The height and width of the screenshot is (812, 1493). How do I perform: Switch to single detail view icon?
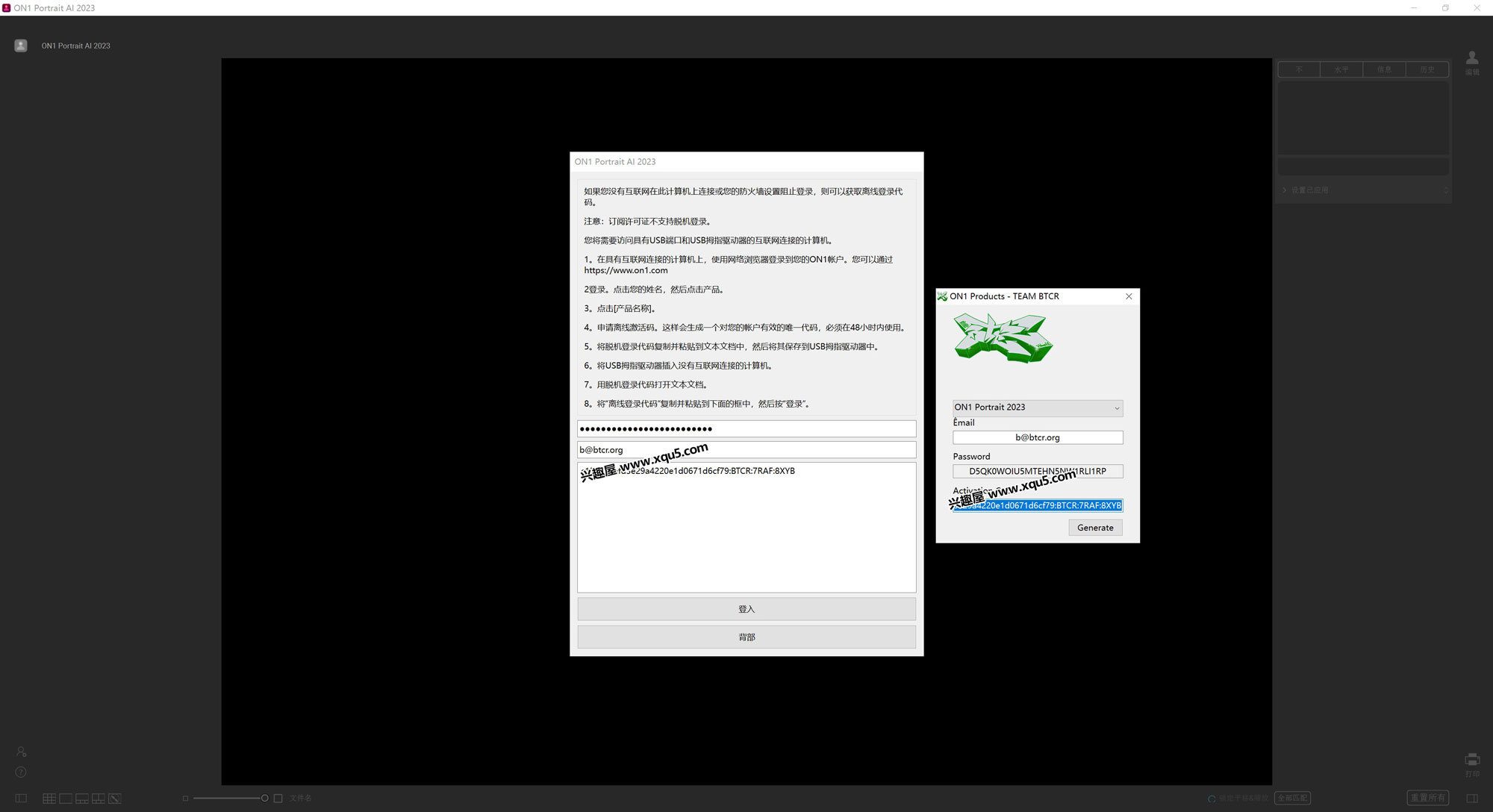click(66, 799)
